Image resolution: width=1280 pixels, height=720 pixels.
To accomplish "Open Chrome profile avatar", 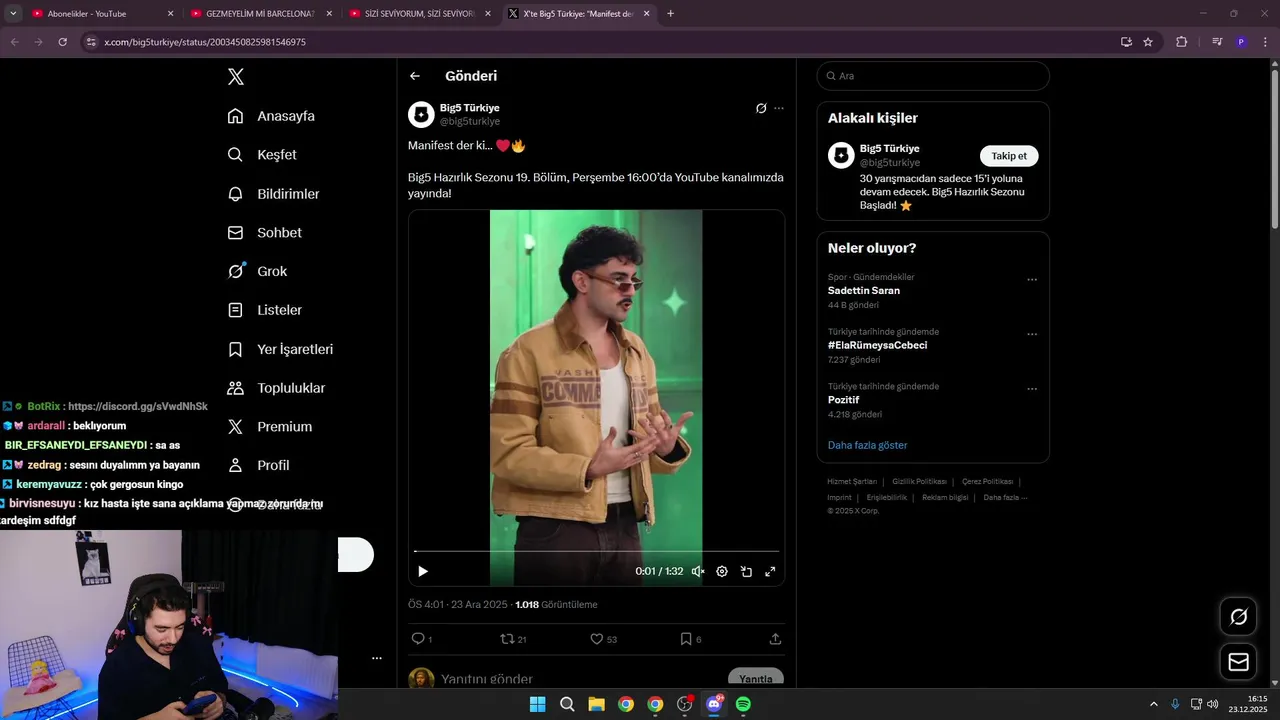I will pyautogui.click(x=1241, y=42).
